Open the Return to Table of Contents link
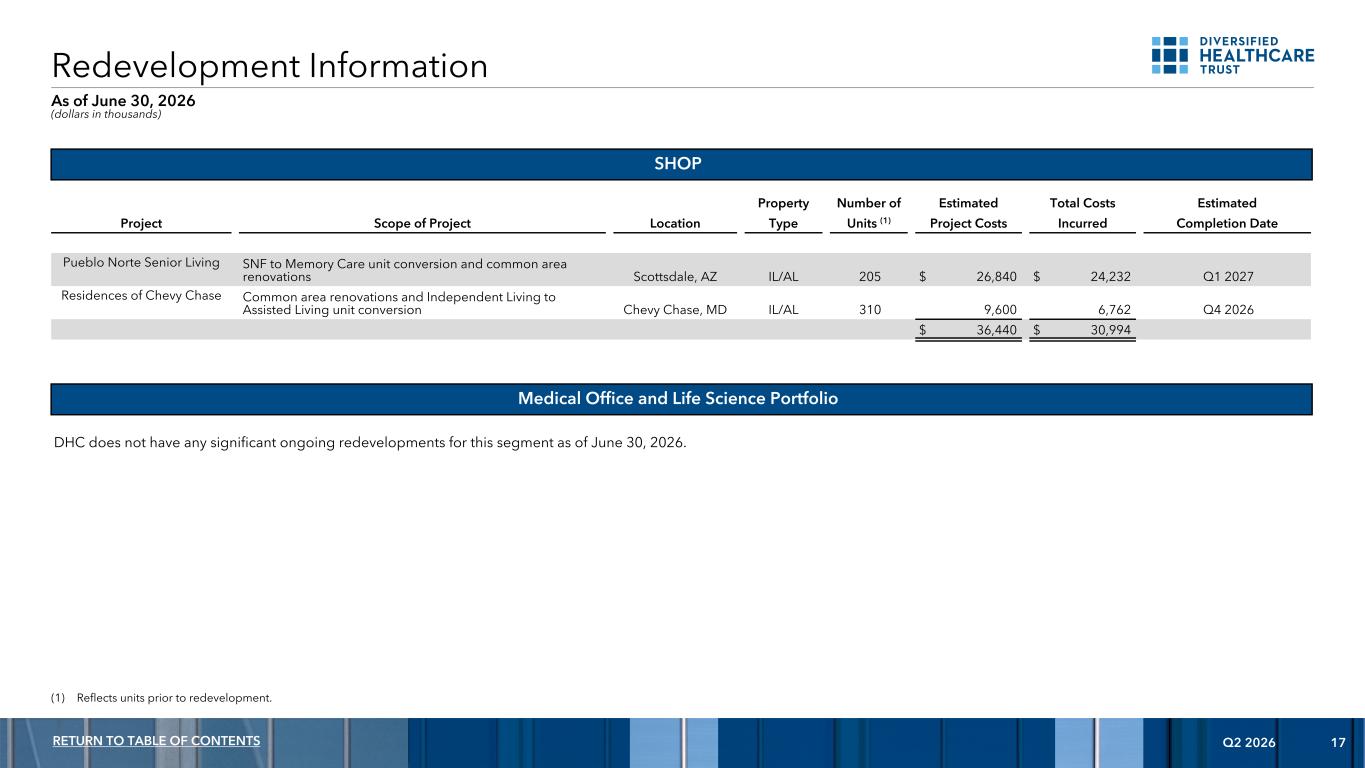 (x=156, y=741)
